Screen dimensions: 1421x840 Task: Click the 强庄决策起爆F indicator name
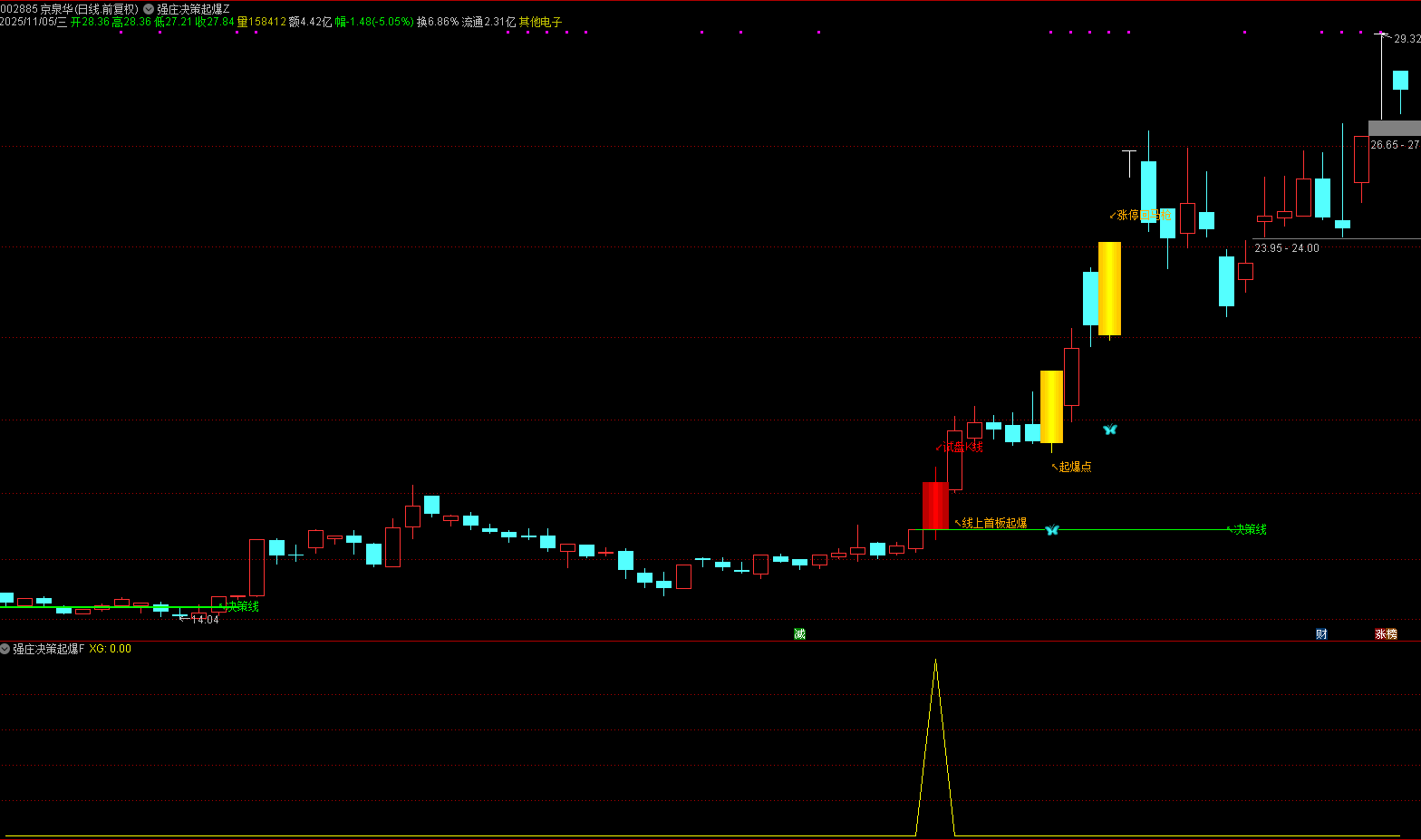[48, 649]
